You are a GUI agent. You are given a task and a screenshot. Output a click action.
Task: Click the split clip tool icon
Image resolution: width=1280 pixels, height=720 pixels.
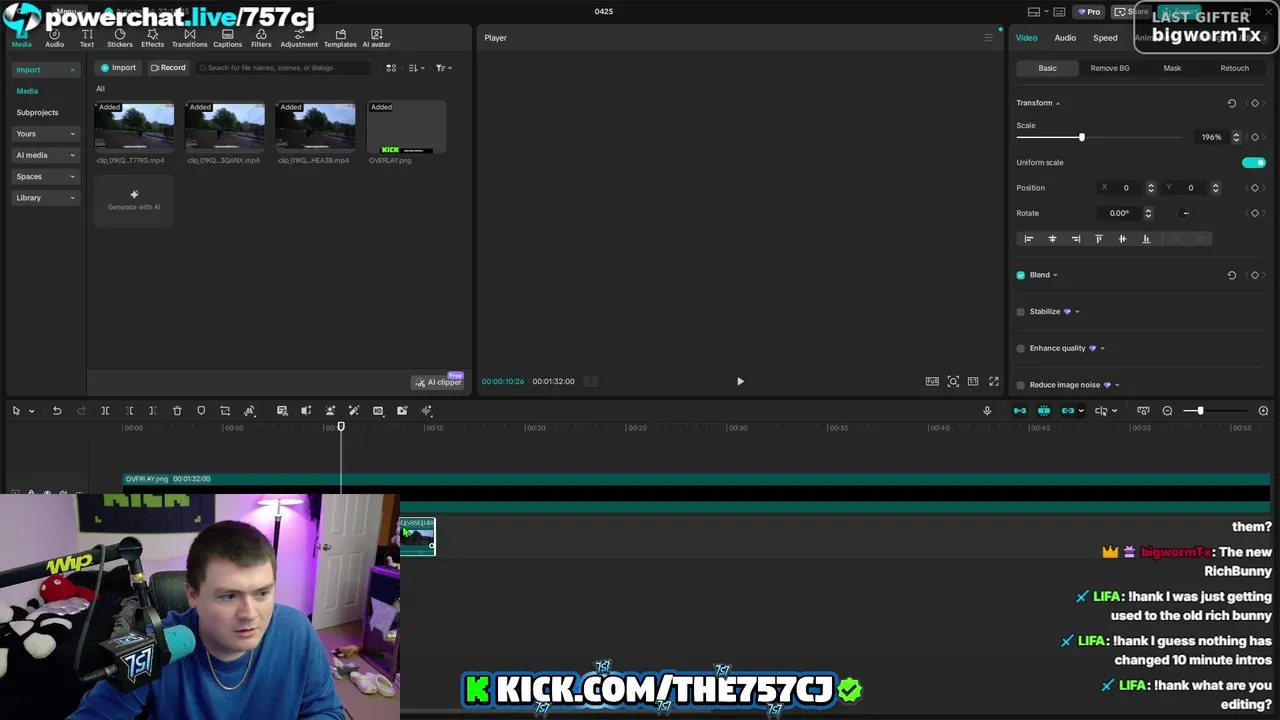click(x=105, y=411)
